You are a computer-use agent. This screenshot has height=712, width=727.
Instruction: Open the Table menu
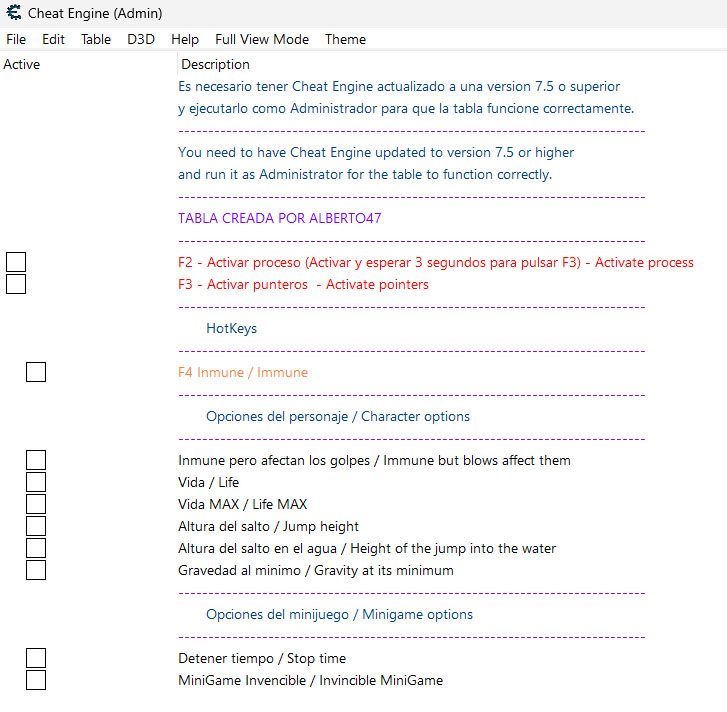tap(96, 39)
